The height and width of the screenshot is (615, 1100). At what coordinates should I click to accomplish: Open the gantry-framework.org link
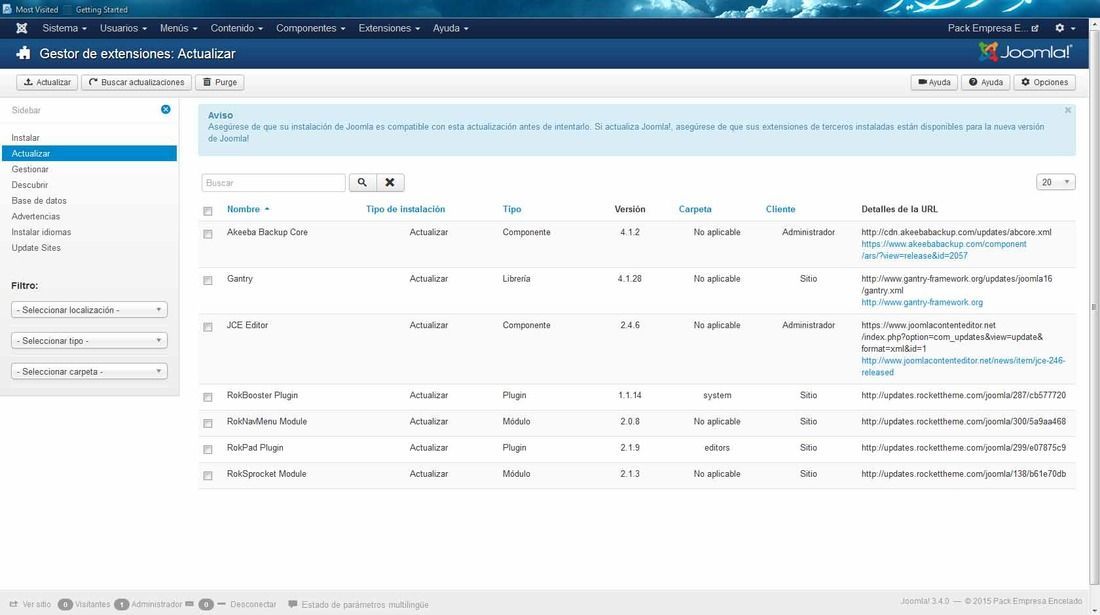922,302
